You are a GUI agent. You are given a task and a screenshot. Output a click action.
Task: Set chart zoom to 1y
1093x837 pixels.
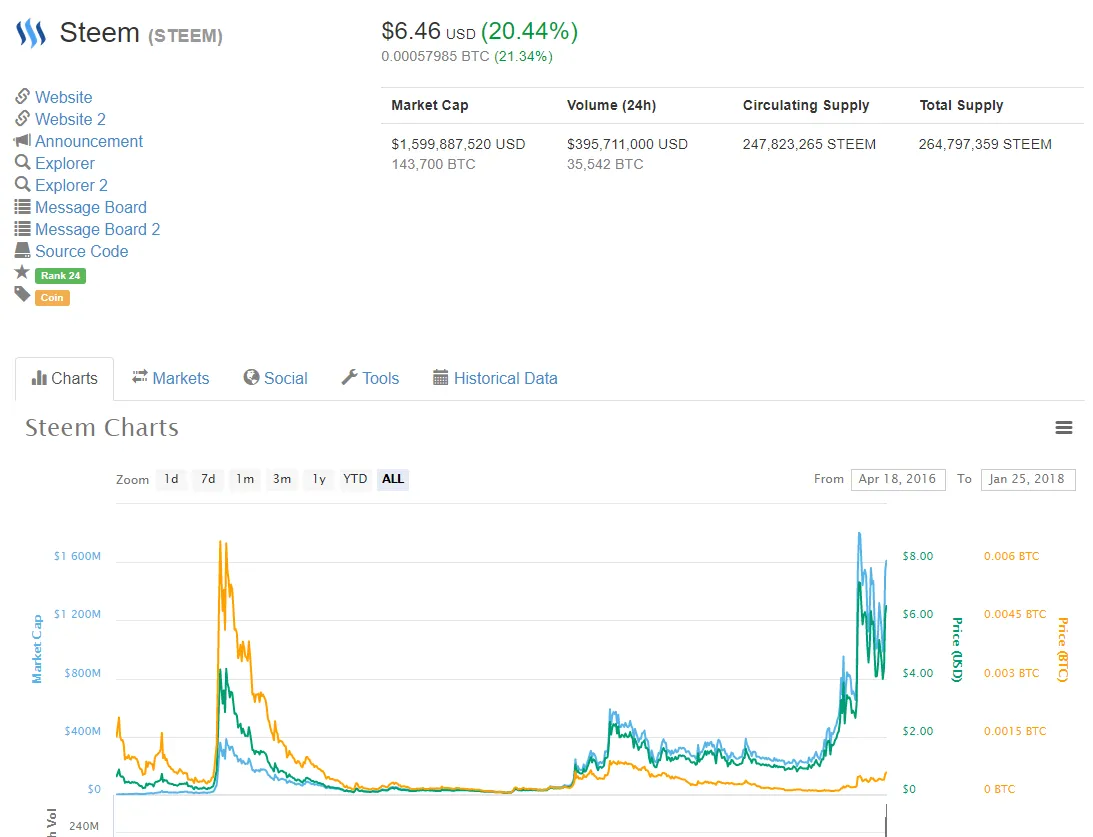coord(319,479)
